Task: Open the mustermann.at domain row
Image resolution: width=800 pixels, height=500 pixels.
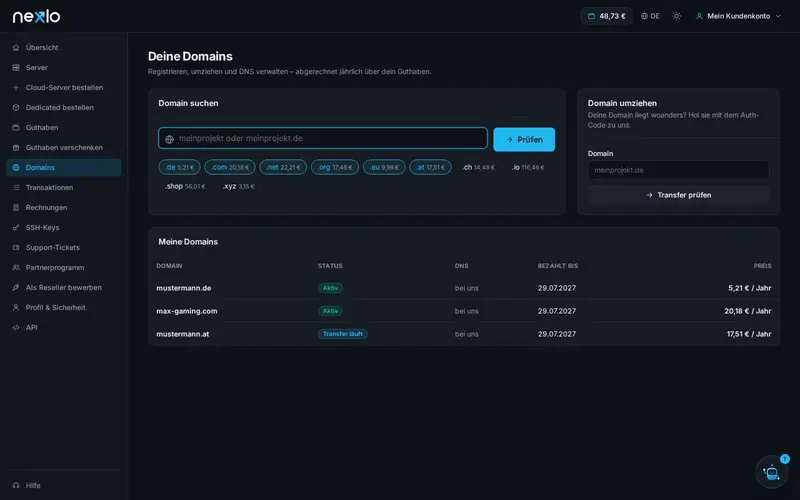Action: pyautogui.click(x=464, y=334)
